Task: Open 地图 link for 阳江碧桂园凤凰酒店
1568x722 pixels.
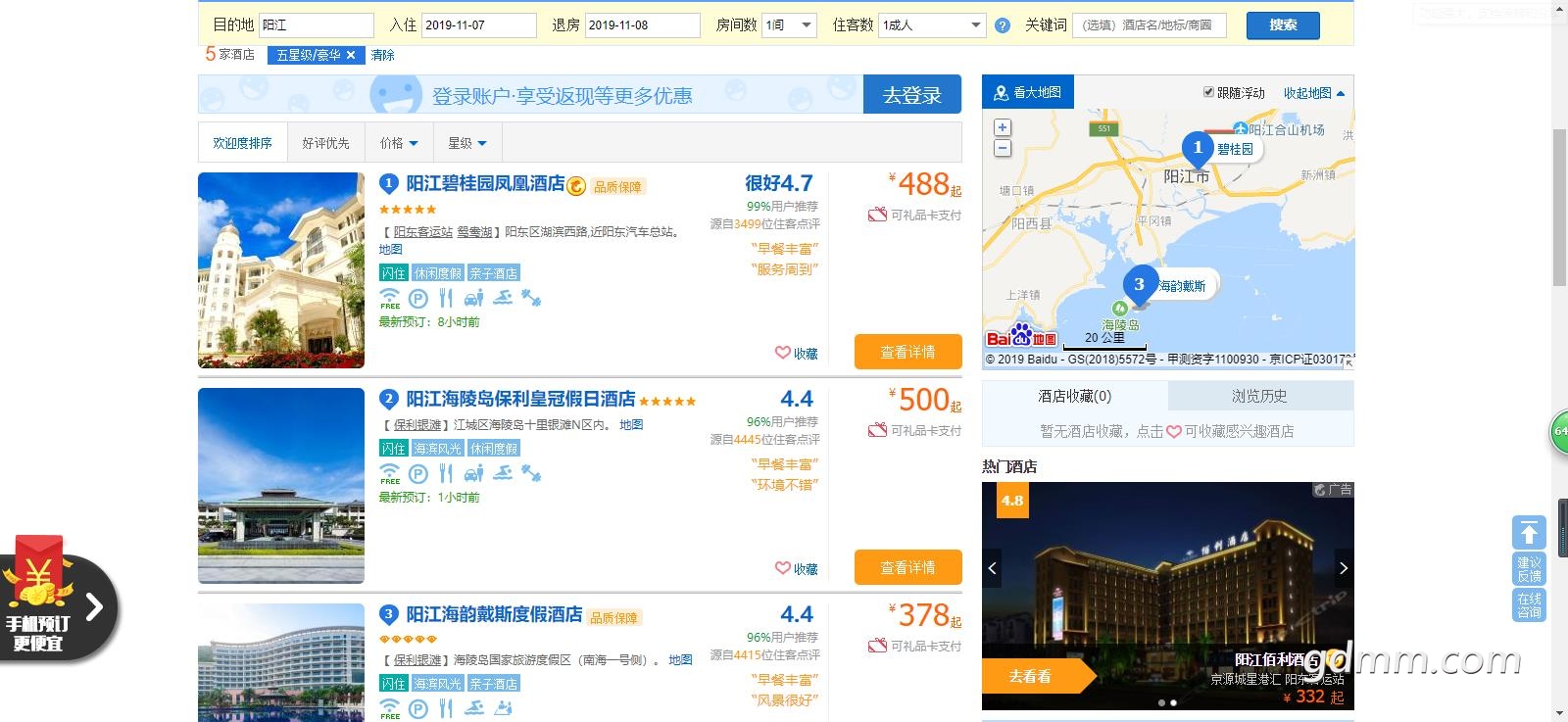Action: tap(391, 249)
